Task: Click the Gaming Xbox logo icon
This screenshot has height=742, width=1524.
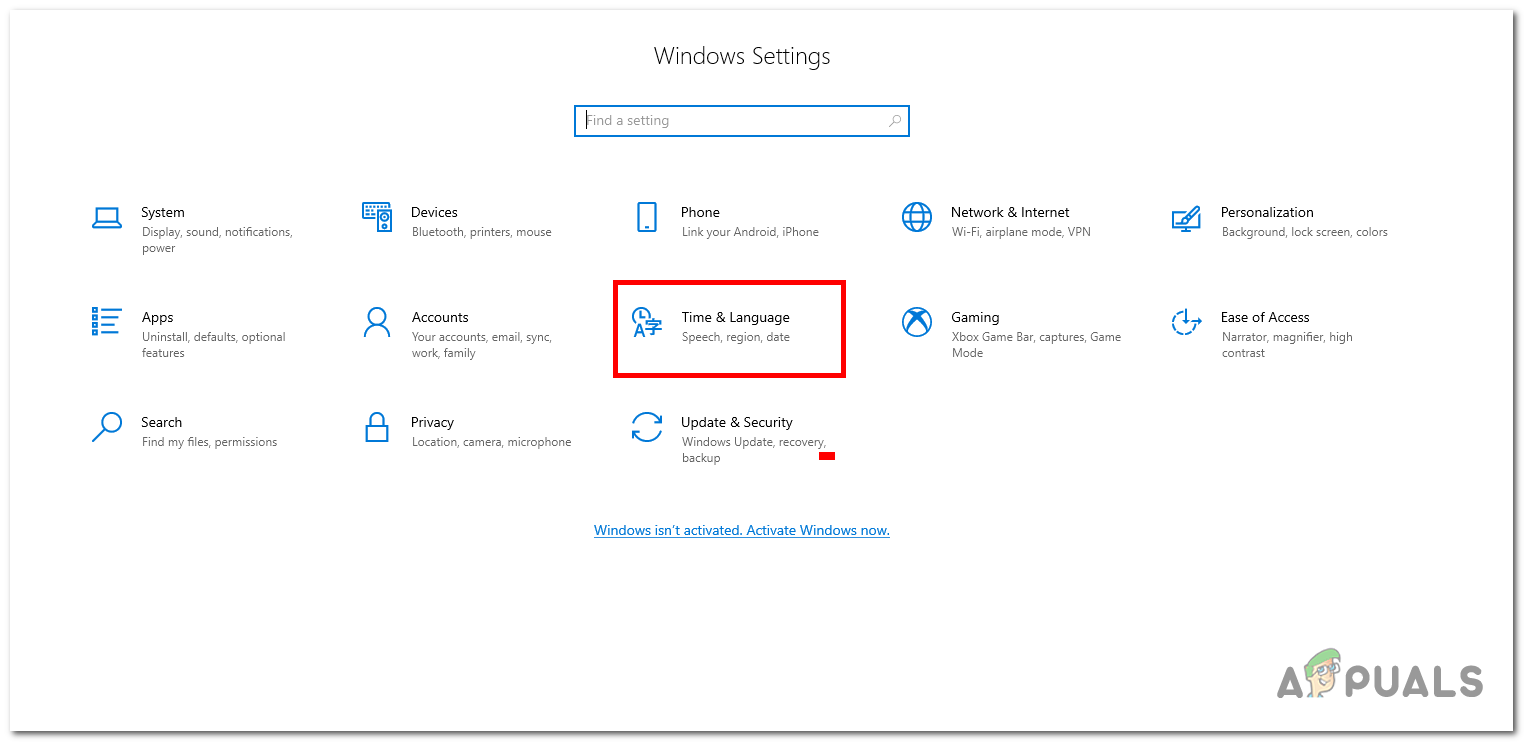Action: pyautogui.click(x=917, y=322)
